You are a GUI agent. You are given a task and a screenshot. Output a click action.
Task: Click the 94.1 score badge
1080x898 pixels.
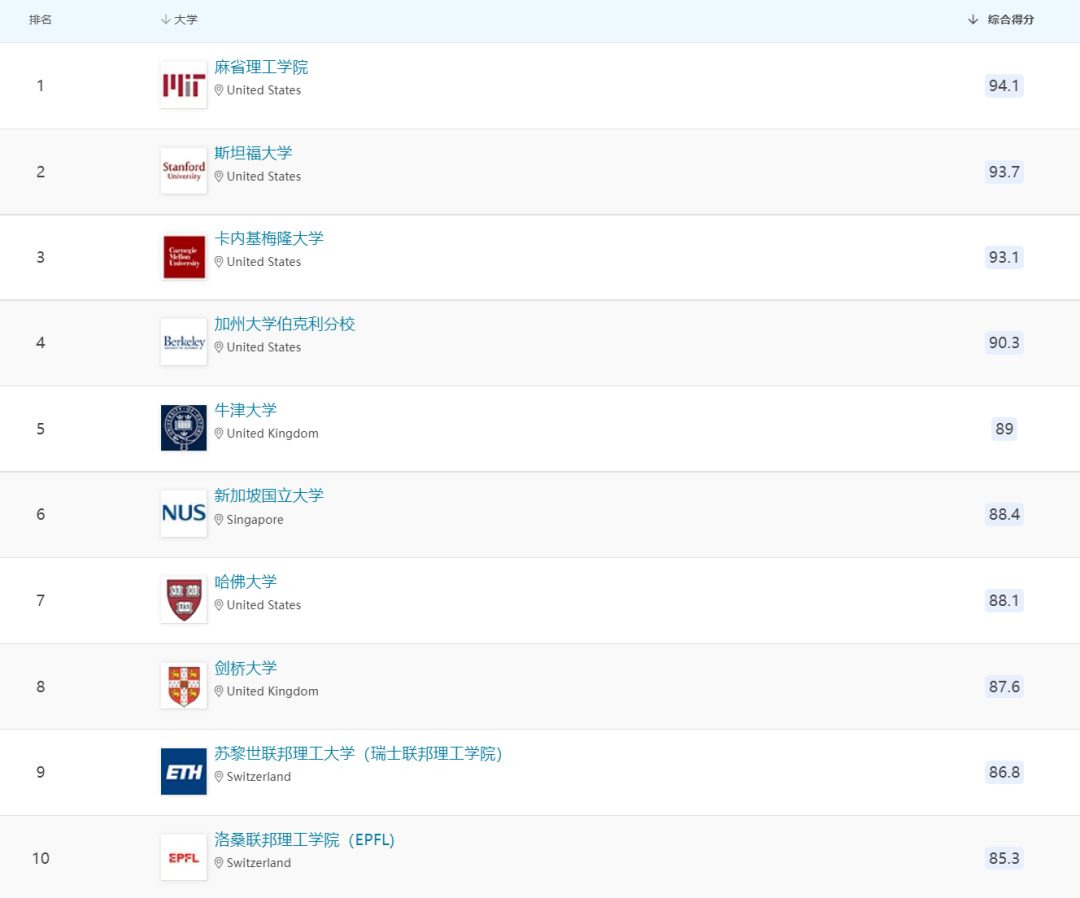pyautogui.click(x=1003, y=86)
